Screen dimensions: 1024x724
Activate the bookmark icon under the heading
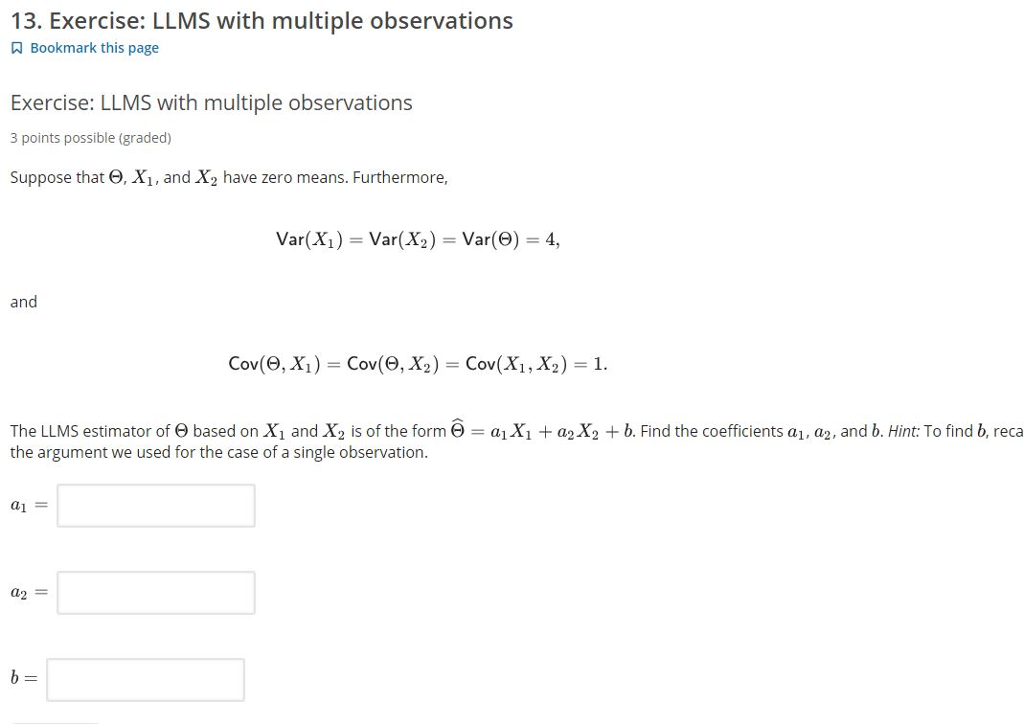pos(15,47)
